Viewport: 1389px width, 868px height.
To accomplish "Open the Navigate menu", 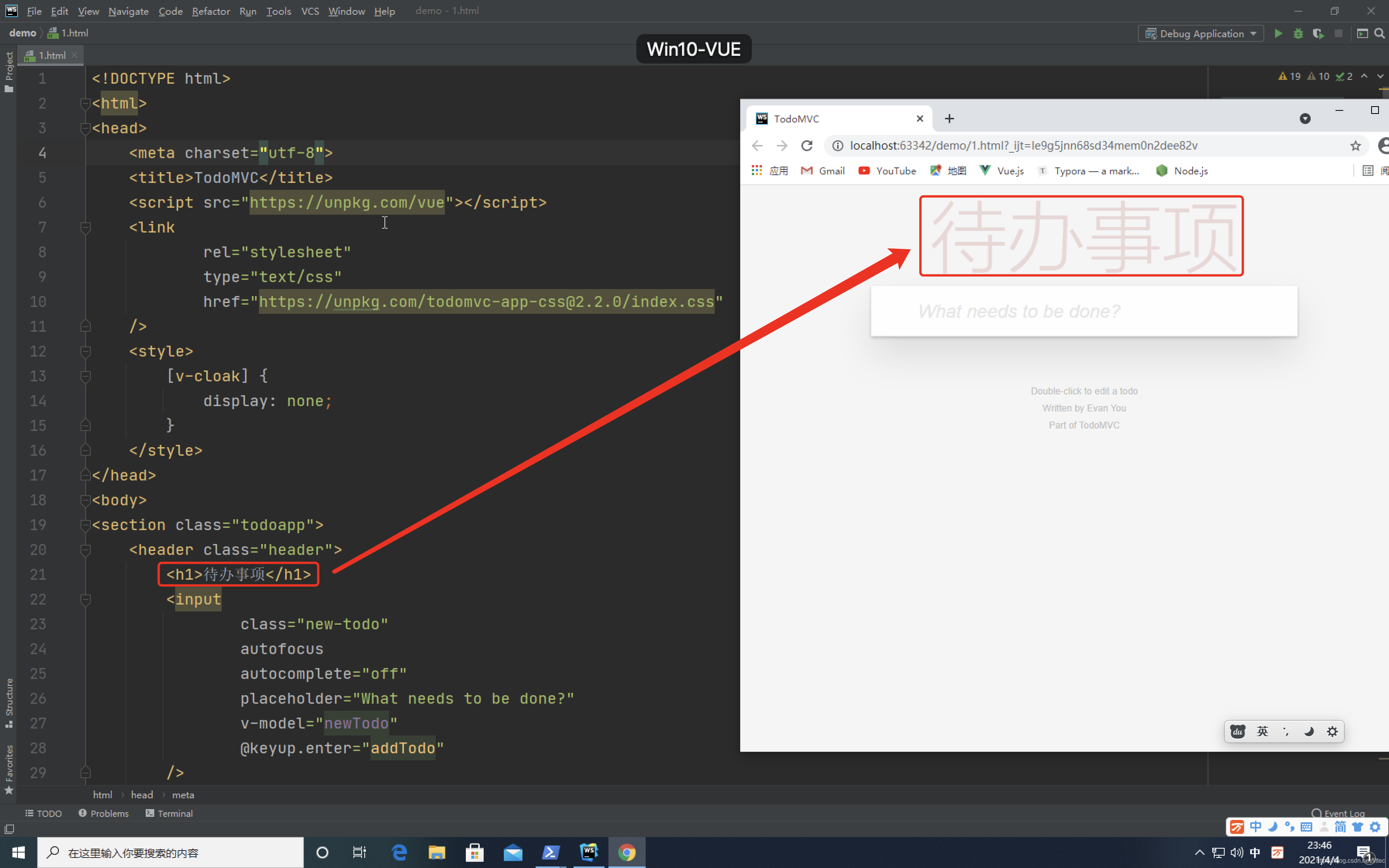I will tap(128, 11).
